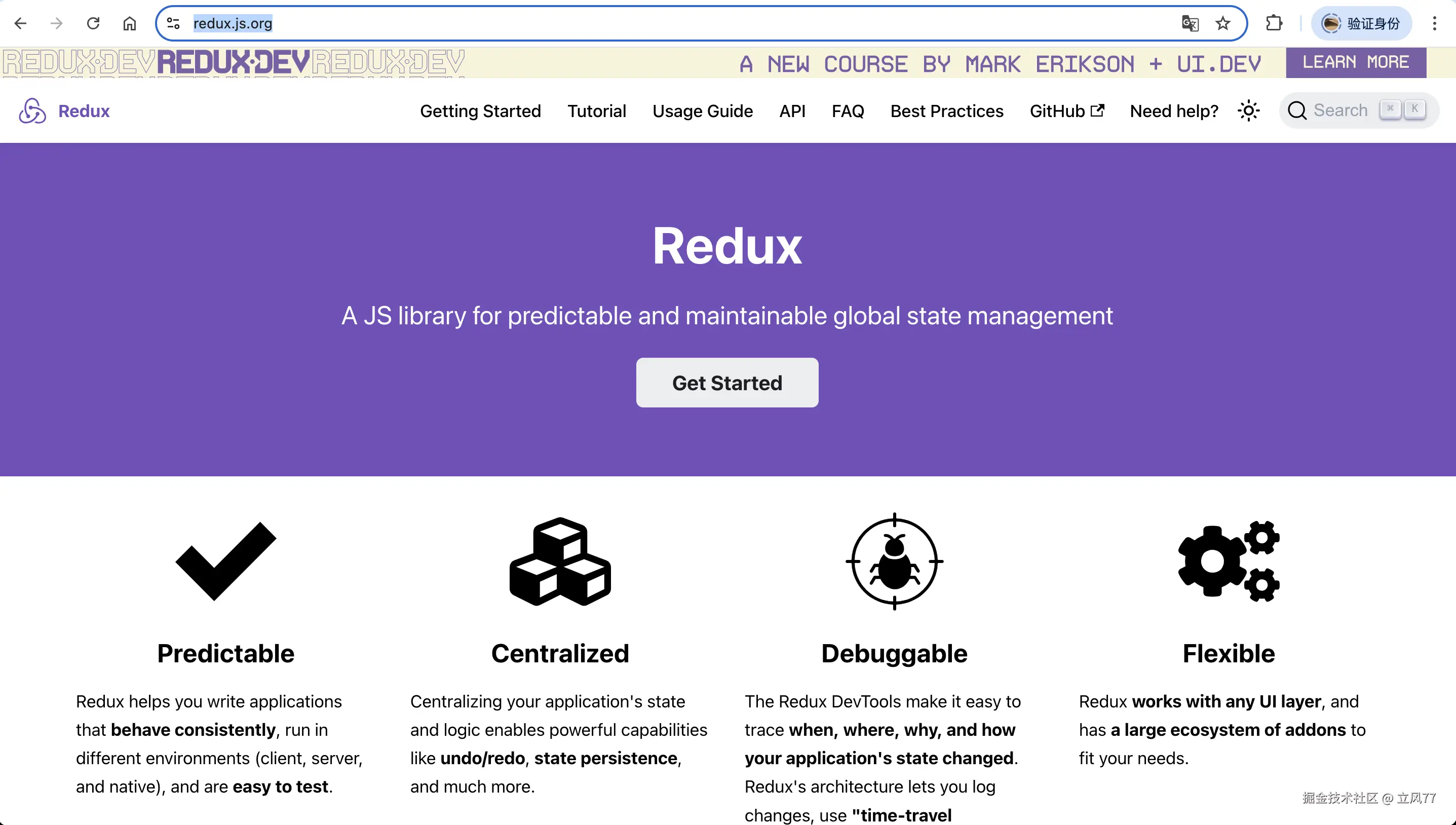
Task: Click the large Redux hero title
Action: tap(727, 246)
